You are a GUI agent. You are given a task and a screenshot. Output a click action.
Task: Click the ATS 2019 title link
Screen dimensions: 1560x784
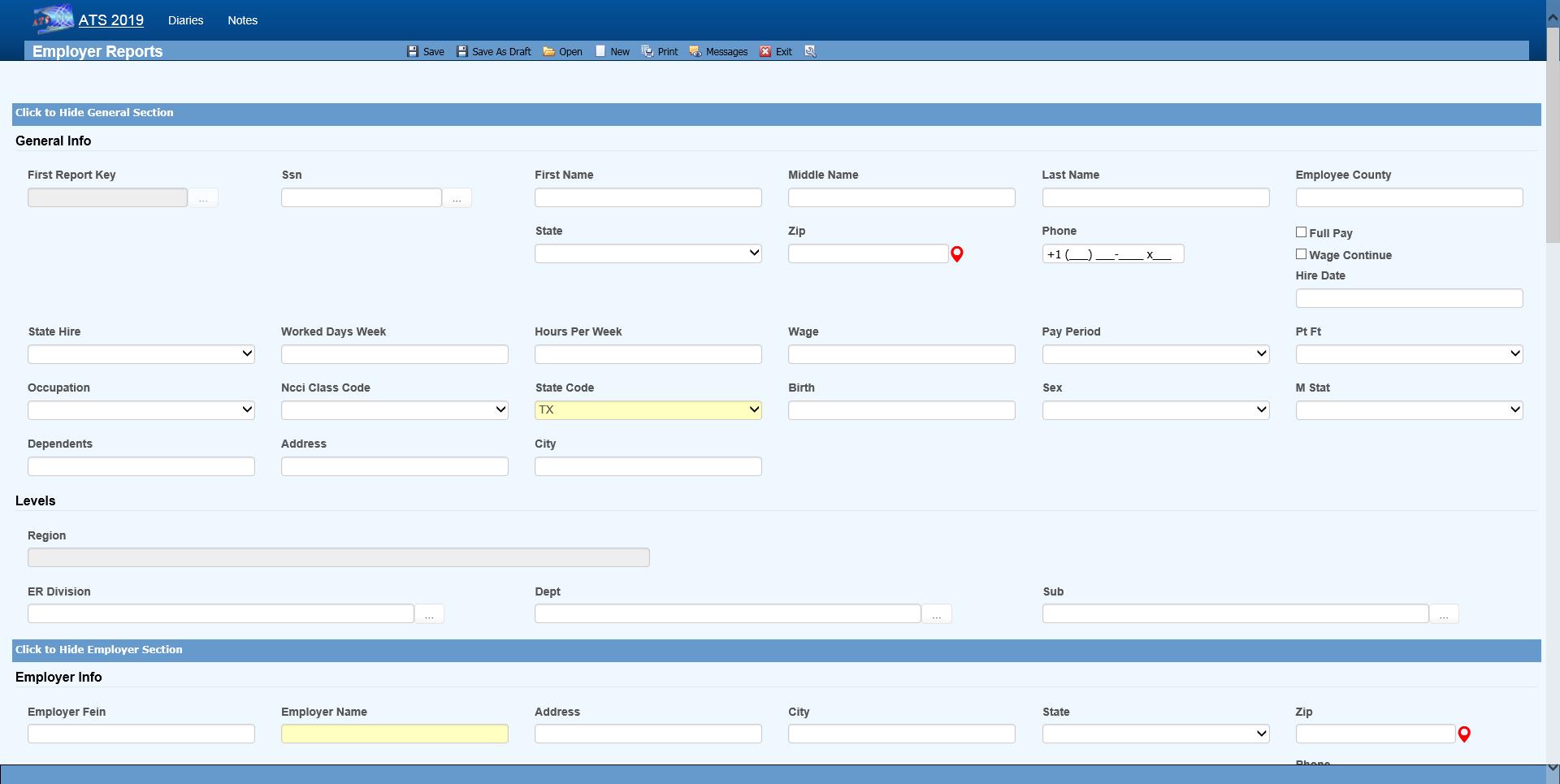pos(110,20)
